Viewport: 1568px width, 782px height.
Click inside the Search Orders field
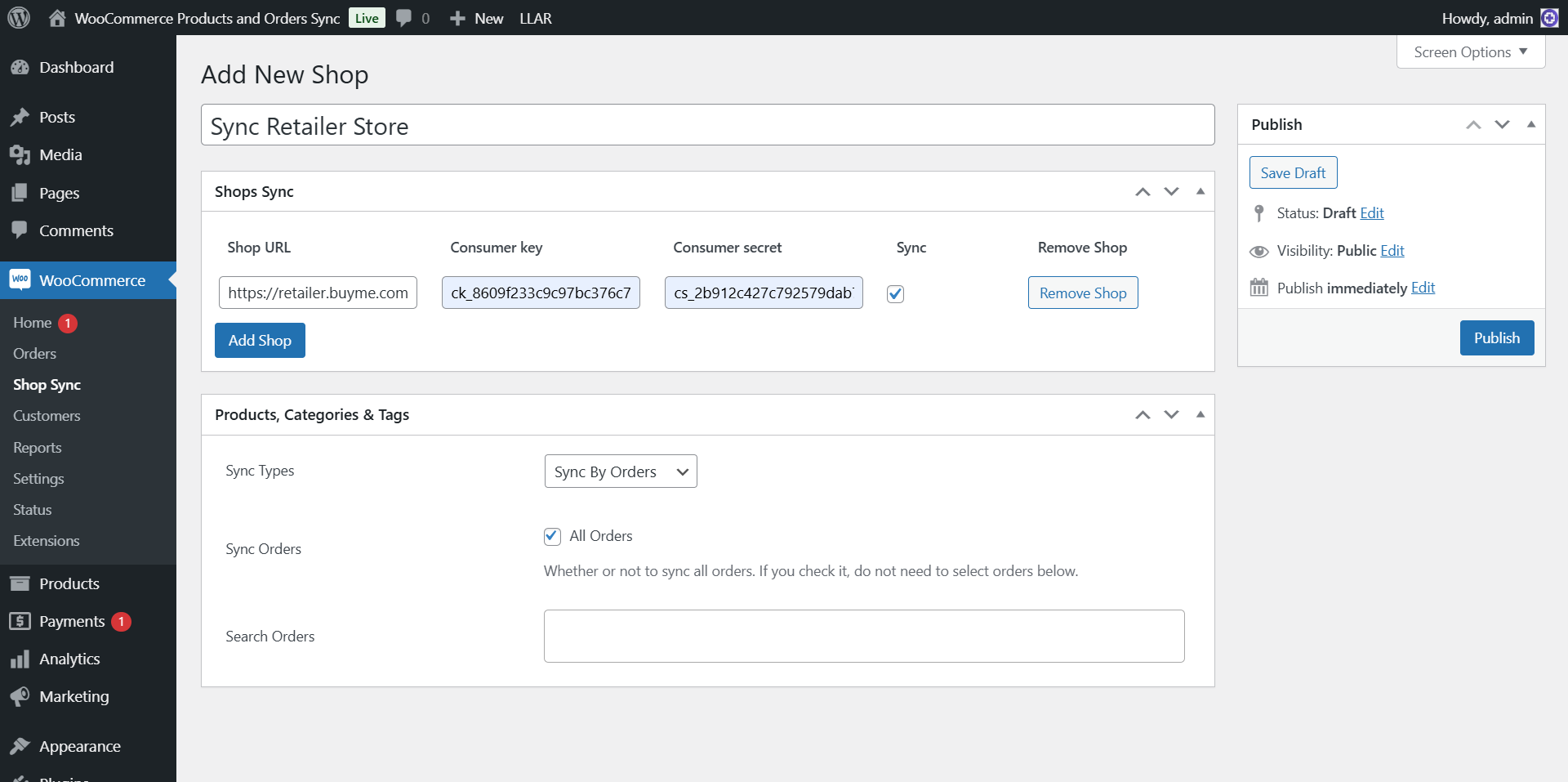coord(863,636)
